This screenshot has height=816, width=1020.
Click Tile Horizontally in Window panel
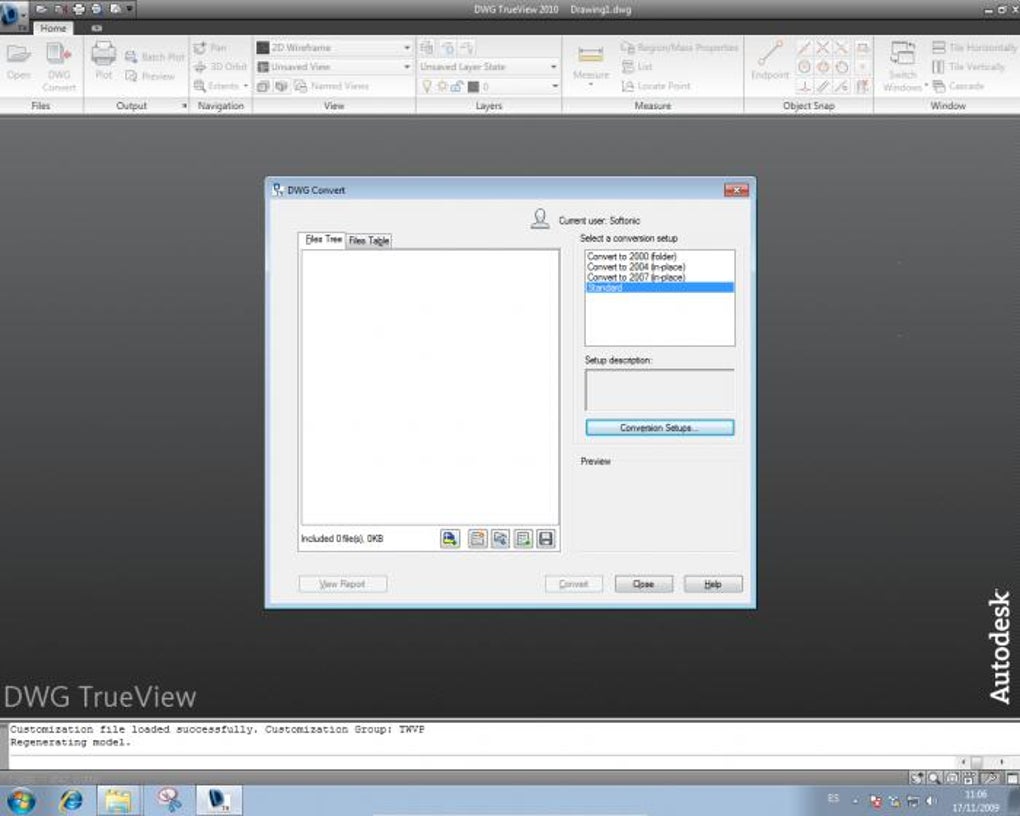[x=974, y=48]
